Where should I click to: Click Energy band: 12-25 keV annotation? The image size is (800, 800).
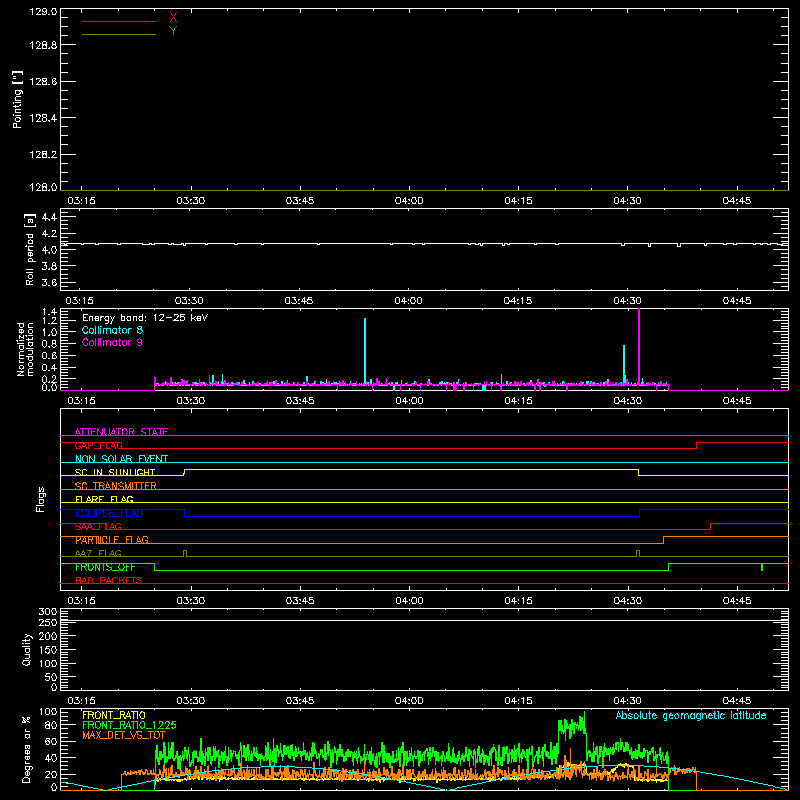coord(145,318)
